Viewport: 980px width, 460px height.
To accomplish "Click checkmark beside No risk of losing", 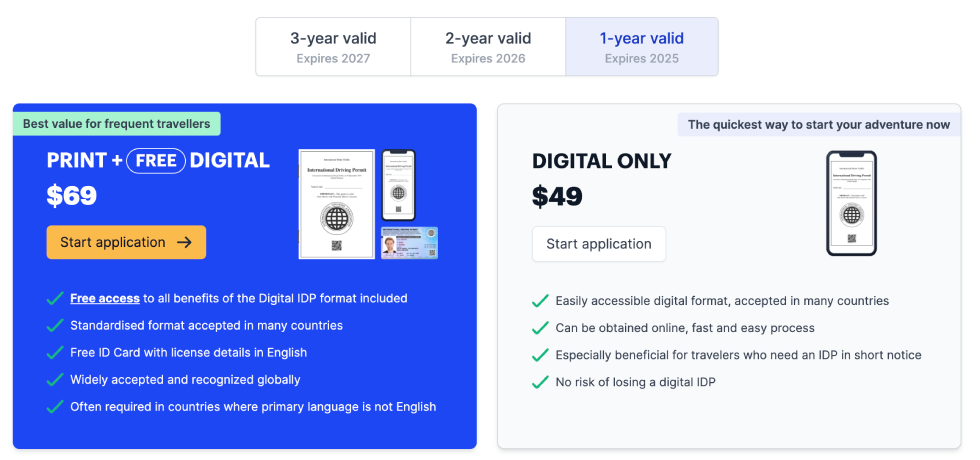I will 540,382.
